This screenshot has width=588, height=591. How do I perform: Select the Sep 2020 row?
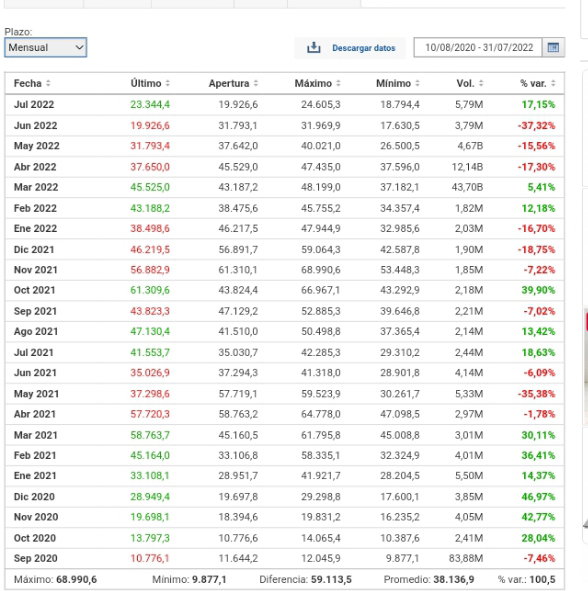click(285, 558)
